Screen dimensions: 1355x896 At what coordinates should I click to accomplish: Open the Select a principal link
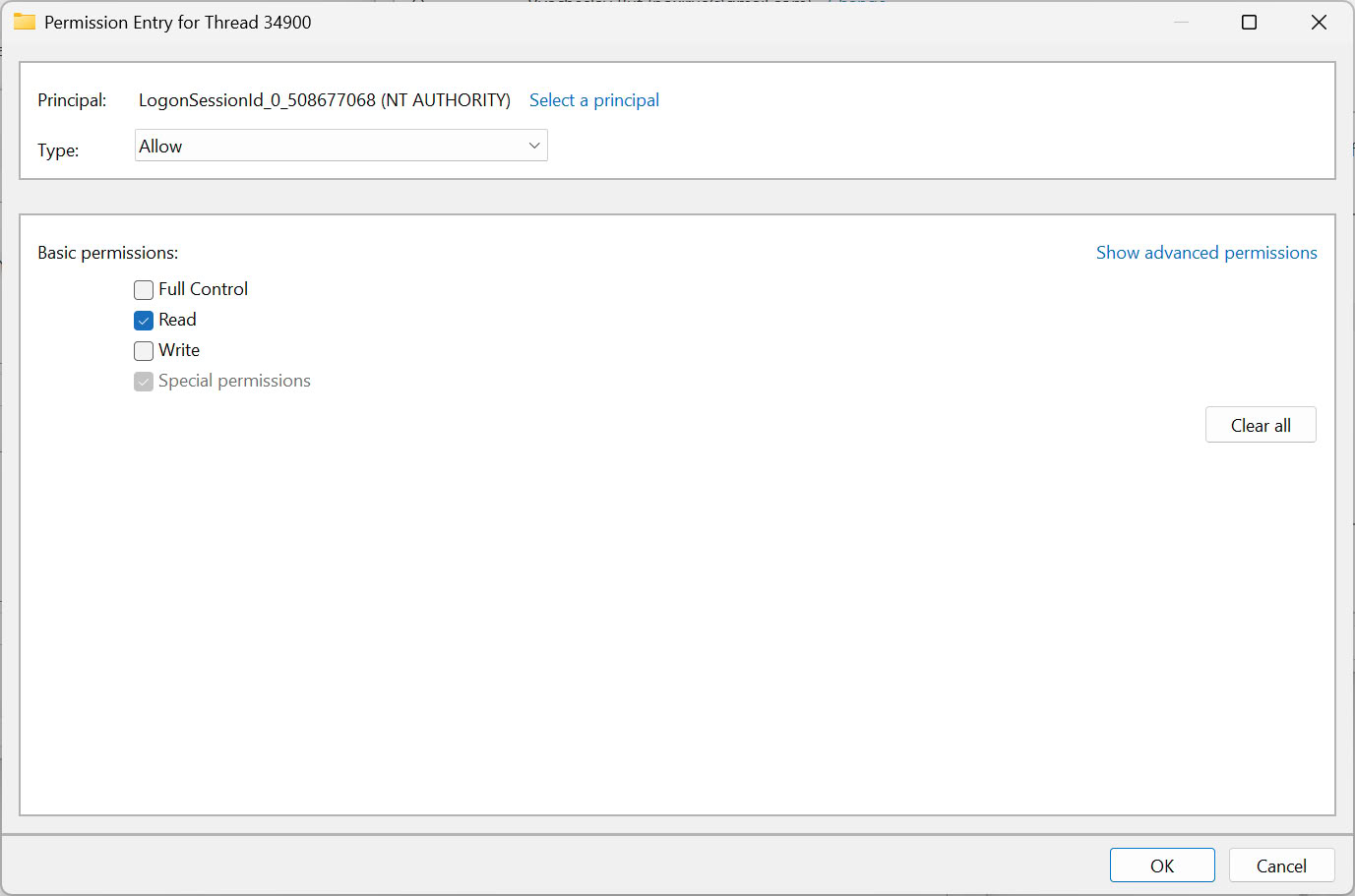point(594,100)
